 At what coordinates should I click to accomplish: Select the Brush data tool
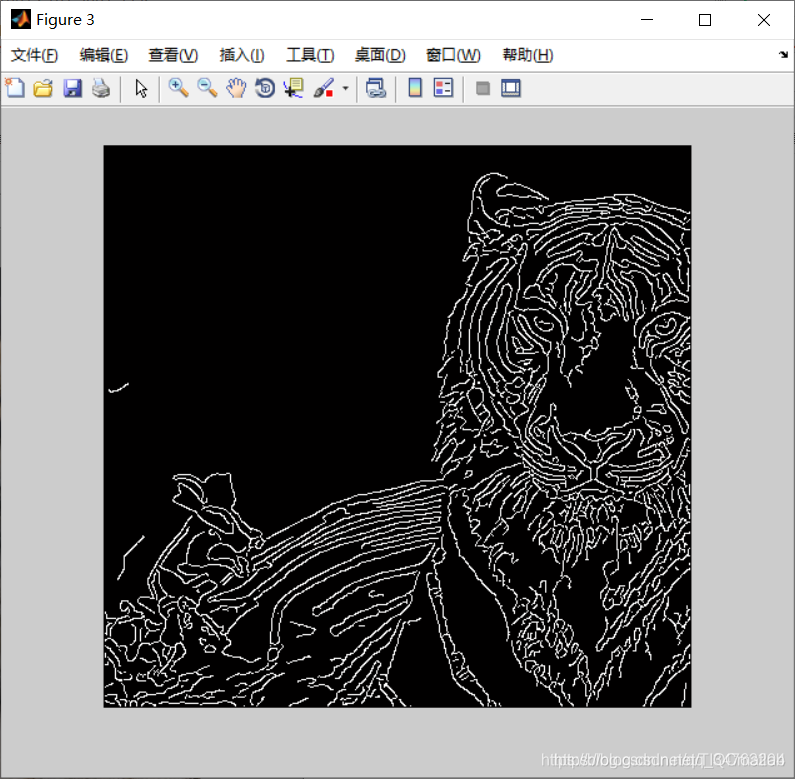323,88
